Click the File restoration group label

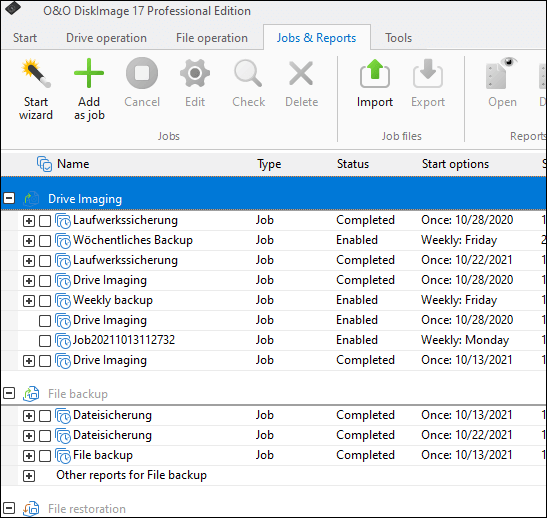tap(87, 509)
